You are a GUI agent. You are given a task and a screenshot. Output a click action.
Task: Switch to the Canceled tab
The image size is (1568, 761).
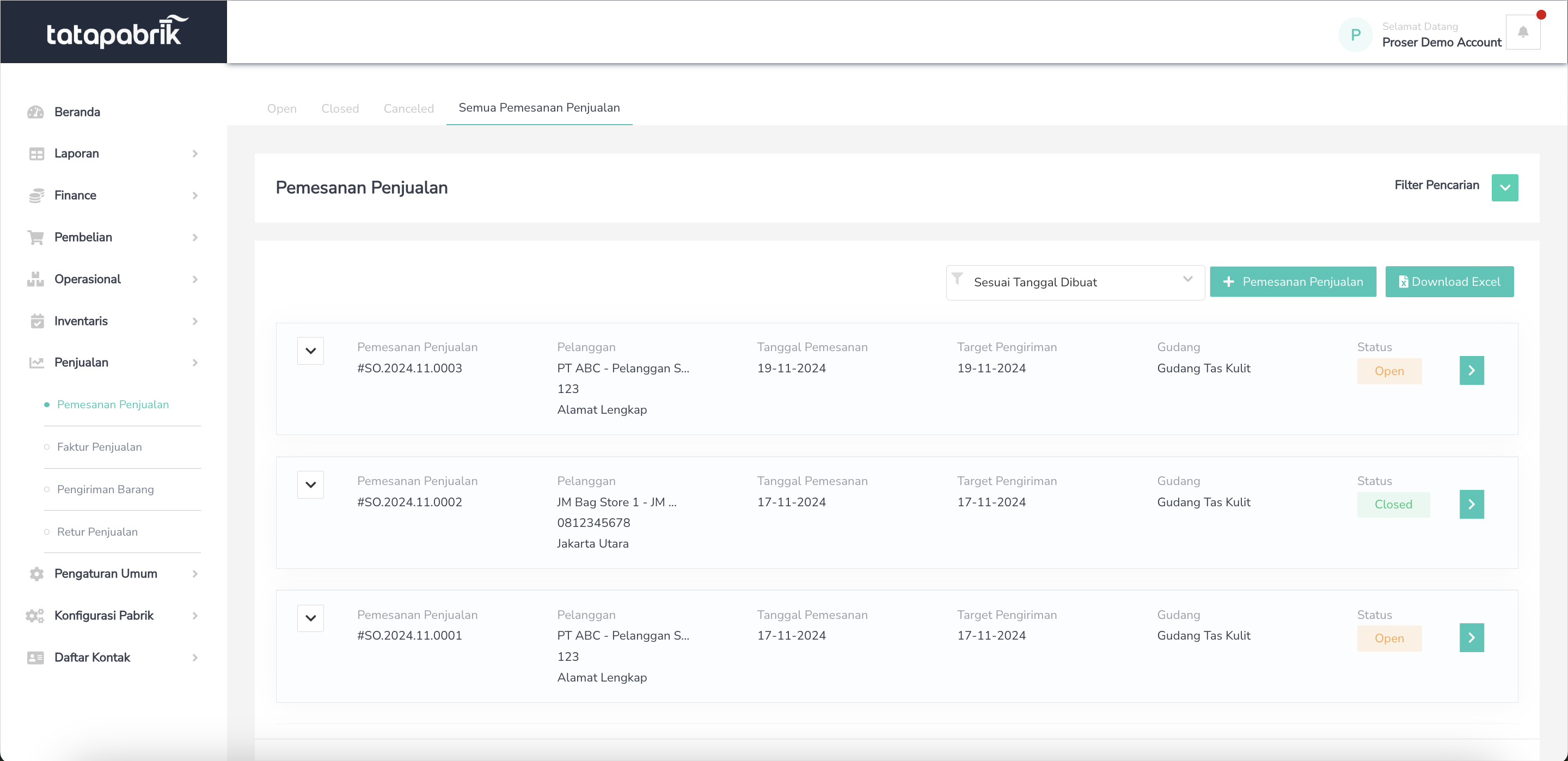[408, 108]
